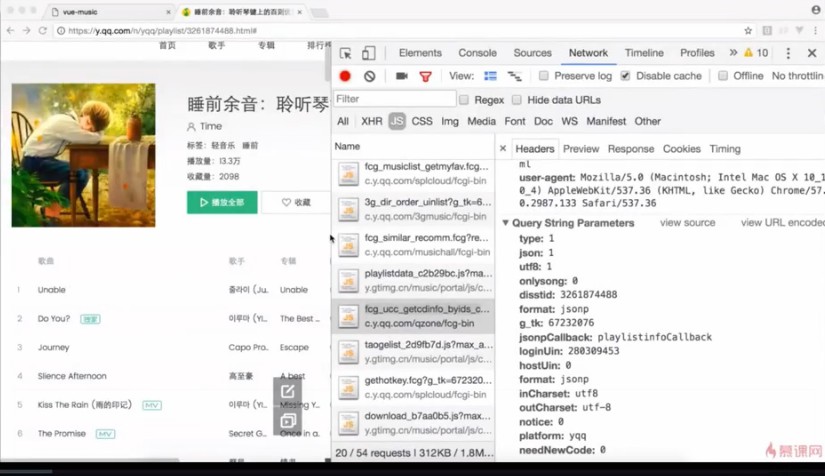Screen dimensions: 825x476
Task: Filter requests by Img type
Action: point(450,121)
